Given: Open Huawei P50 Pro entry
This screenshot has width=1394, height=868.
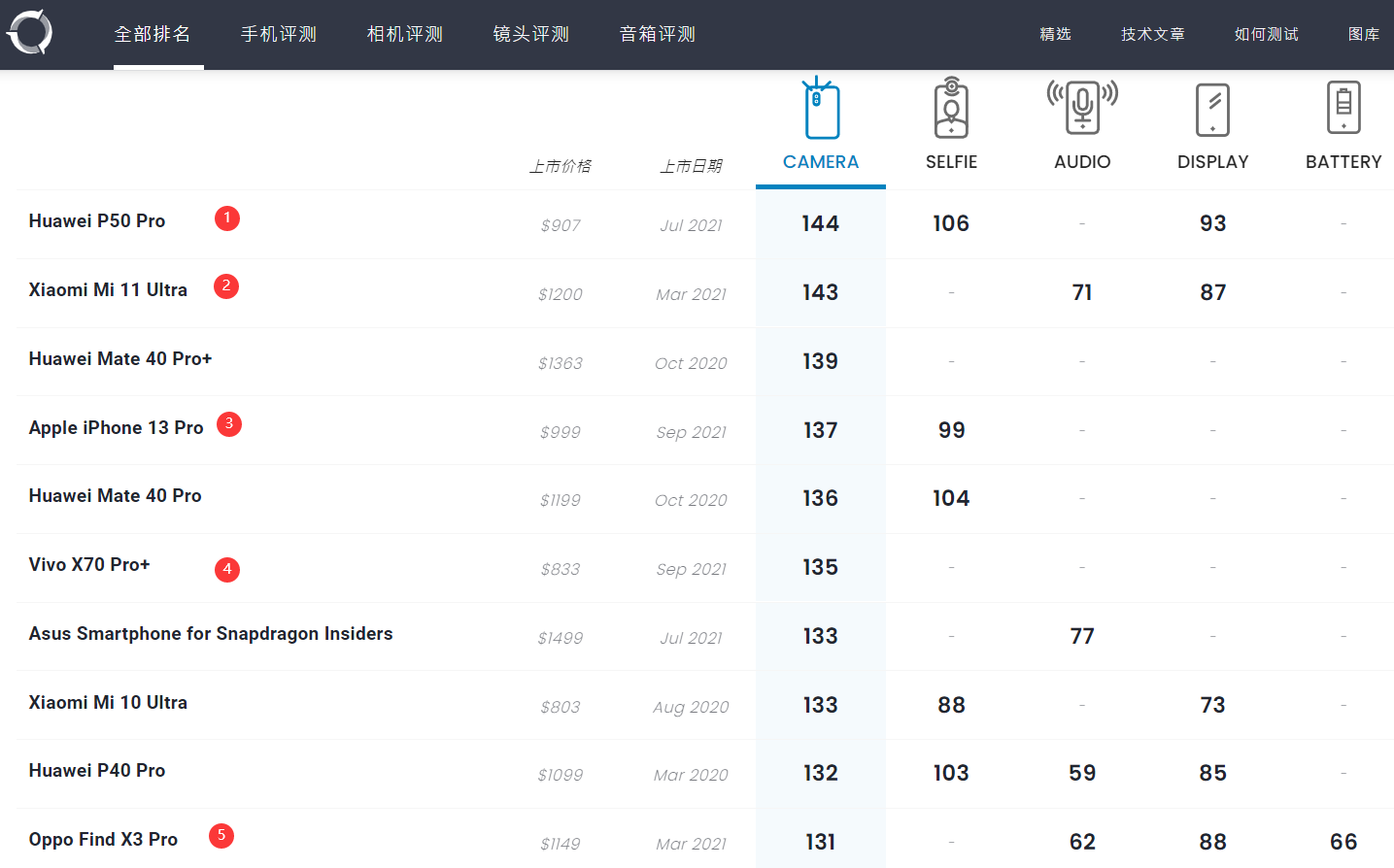Looking at the screenshot, I should pos(97,221).
